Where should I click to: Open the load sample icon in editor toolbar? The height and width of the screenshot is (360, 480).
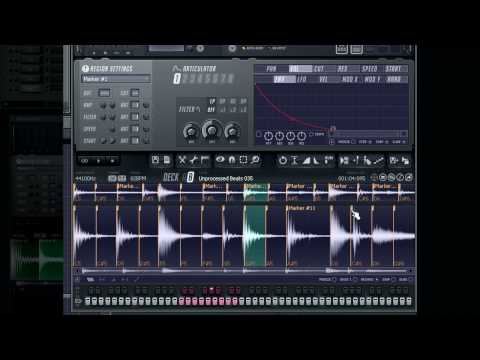155,160
